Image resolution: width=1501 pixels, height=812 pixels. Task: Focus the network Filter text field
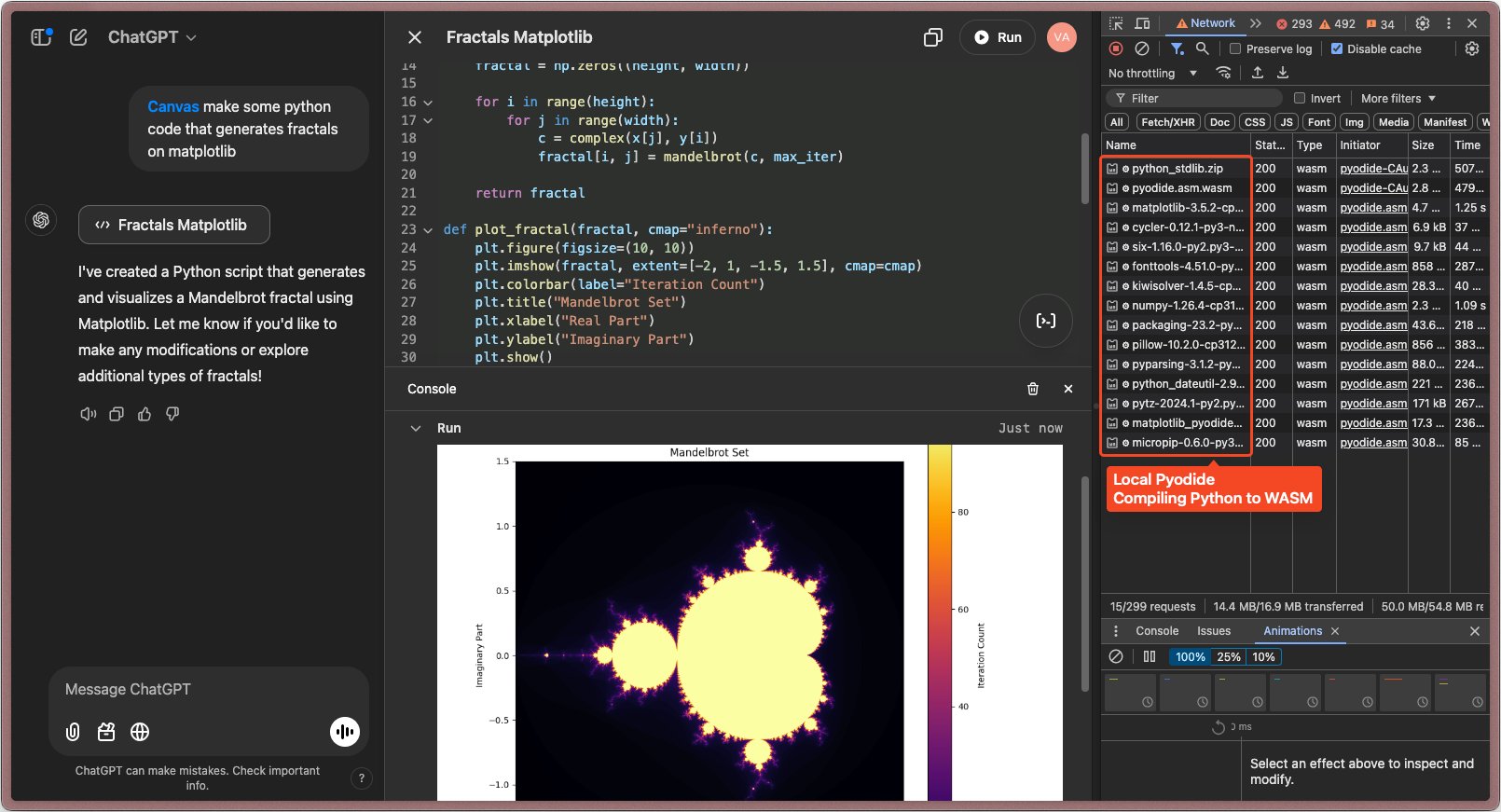click(x=1195, y=98)
